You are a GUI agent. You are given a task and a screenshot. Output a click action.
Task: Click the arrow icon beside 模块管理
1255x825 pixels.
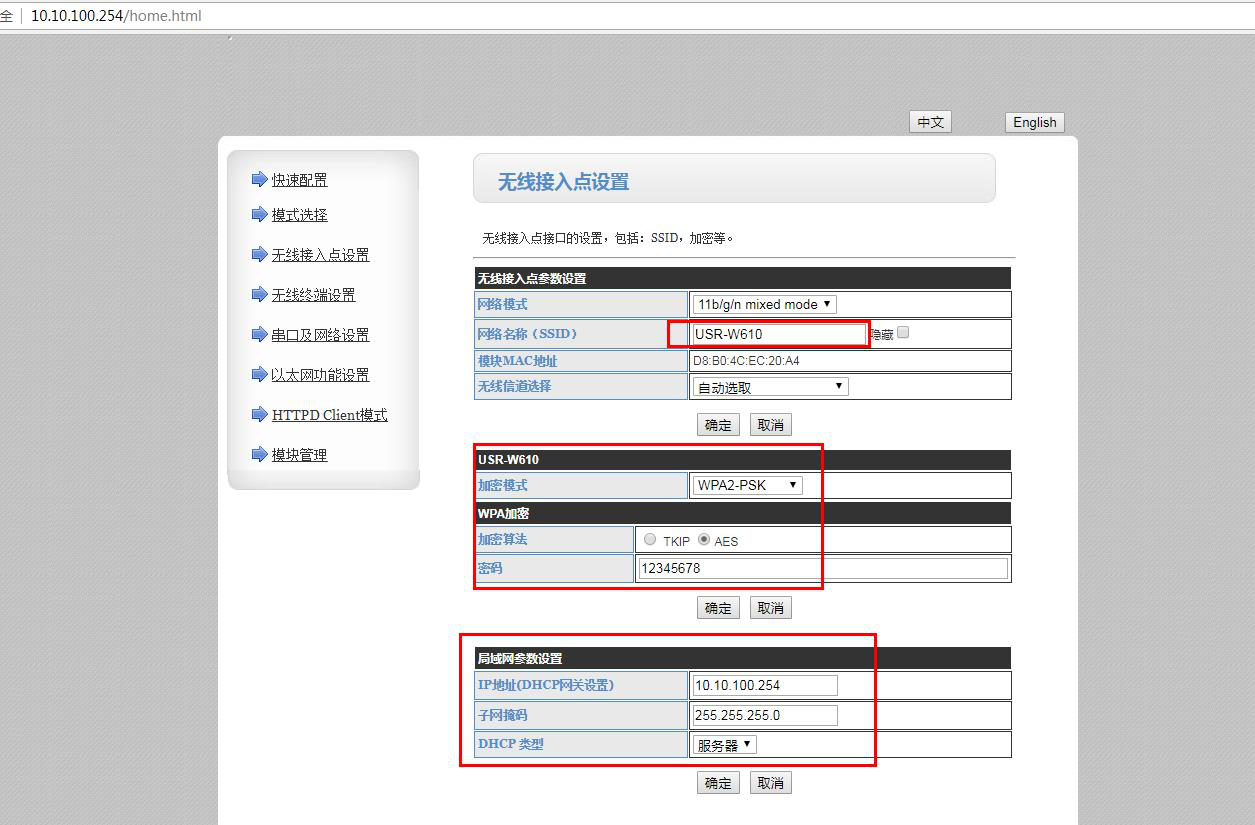pyautogui.click(x=259, y=455)
